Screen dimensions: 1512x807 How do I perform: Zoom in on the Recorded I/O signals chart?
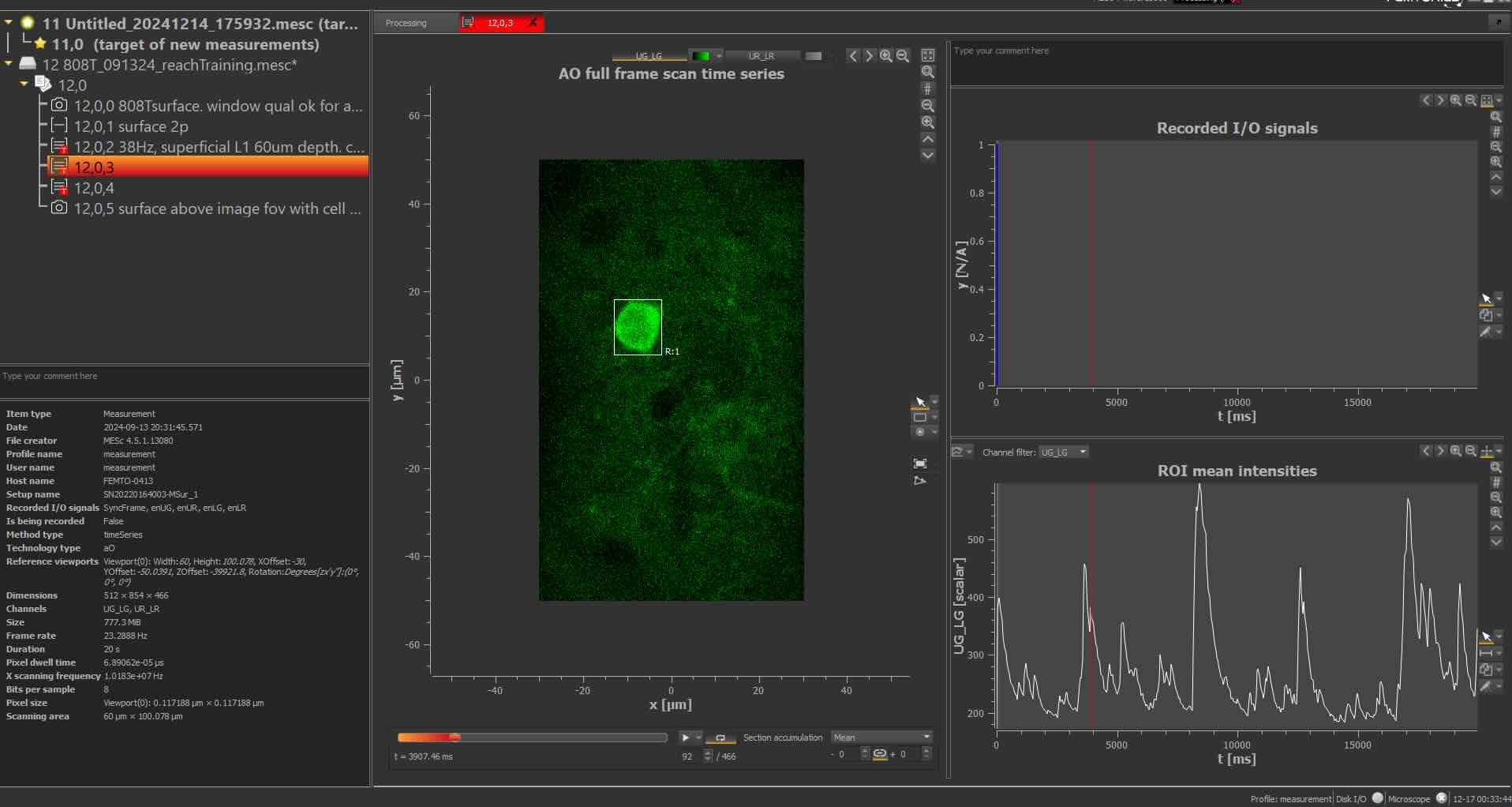(1455, 100)
